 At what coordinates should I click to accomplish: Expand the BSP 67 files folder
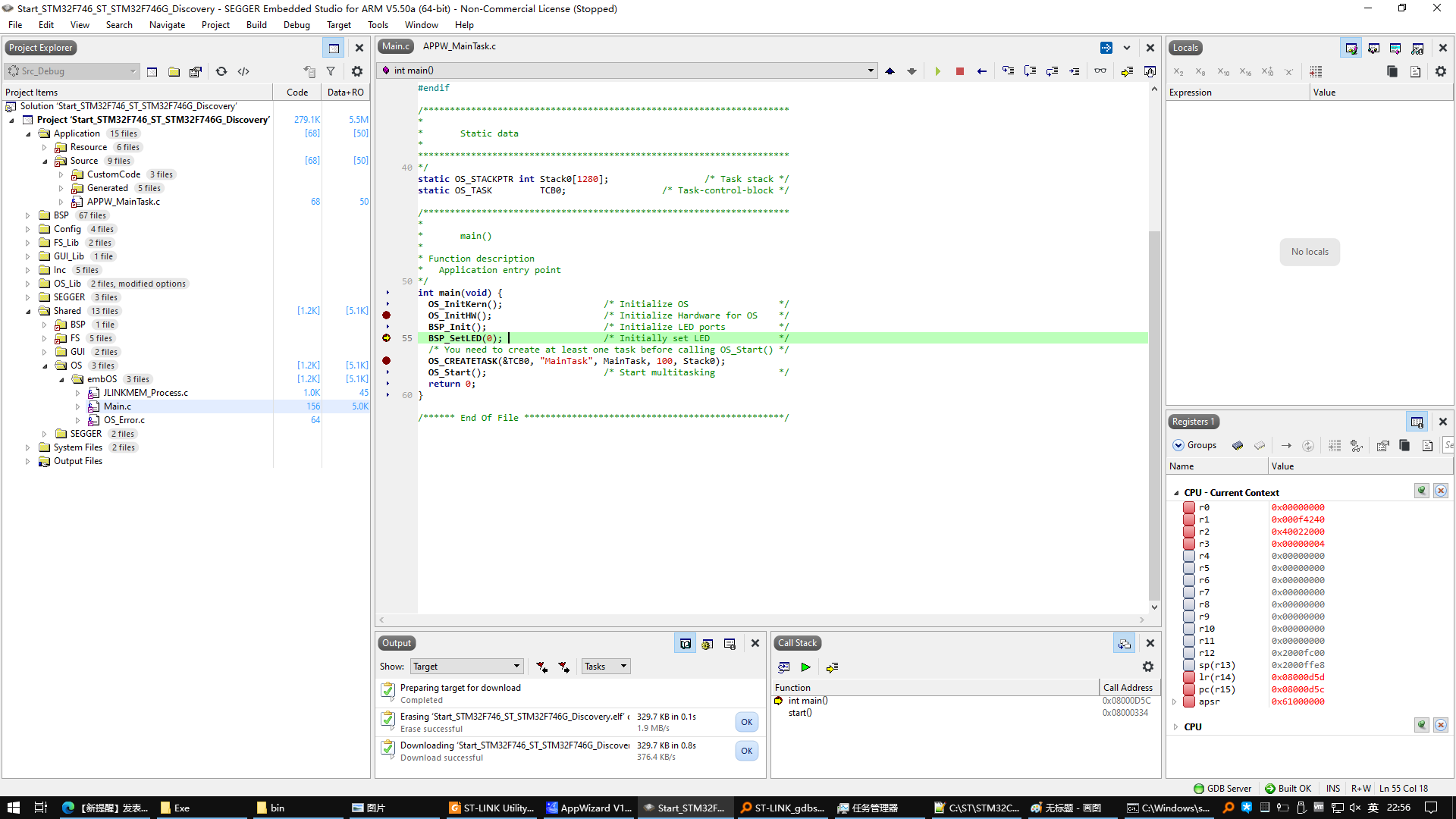tap(27, 215)
